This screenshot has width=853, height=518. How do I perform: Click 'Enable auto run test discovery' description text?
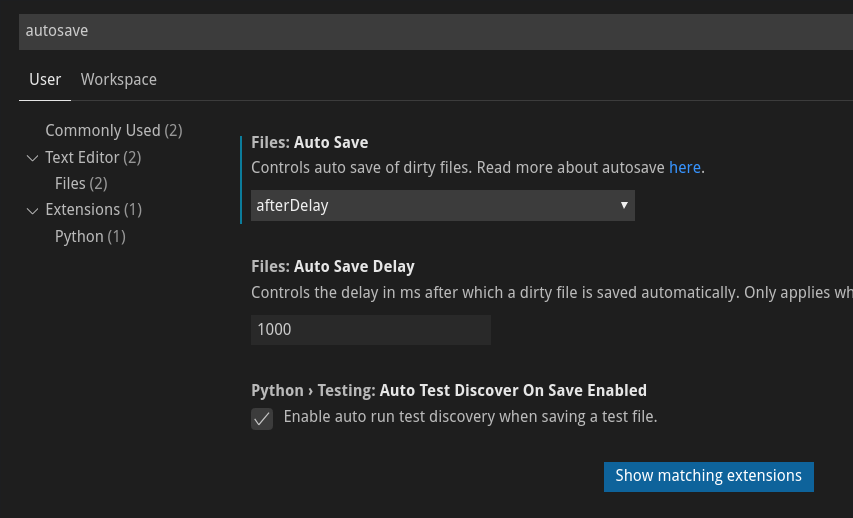coord(471,417)
